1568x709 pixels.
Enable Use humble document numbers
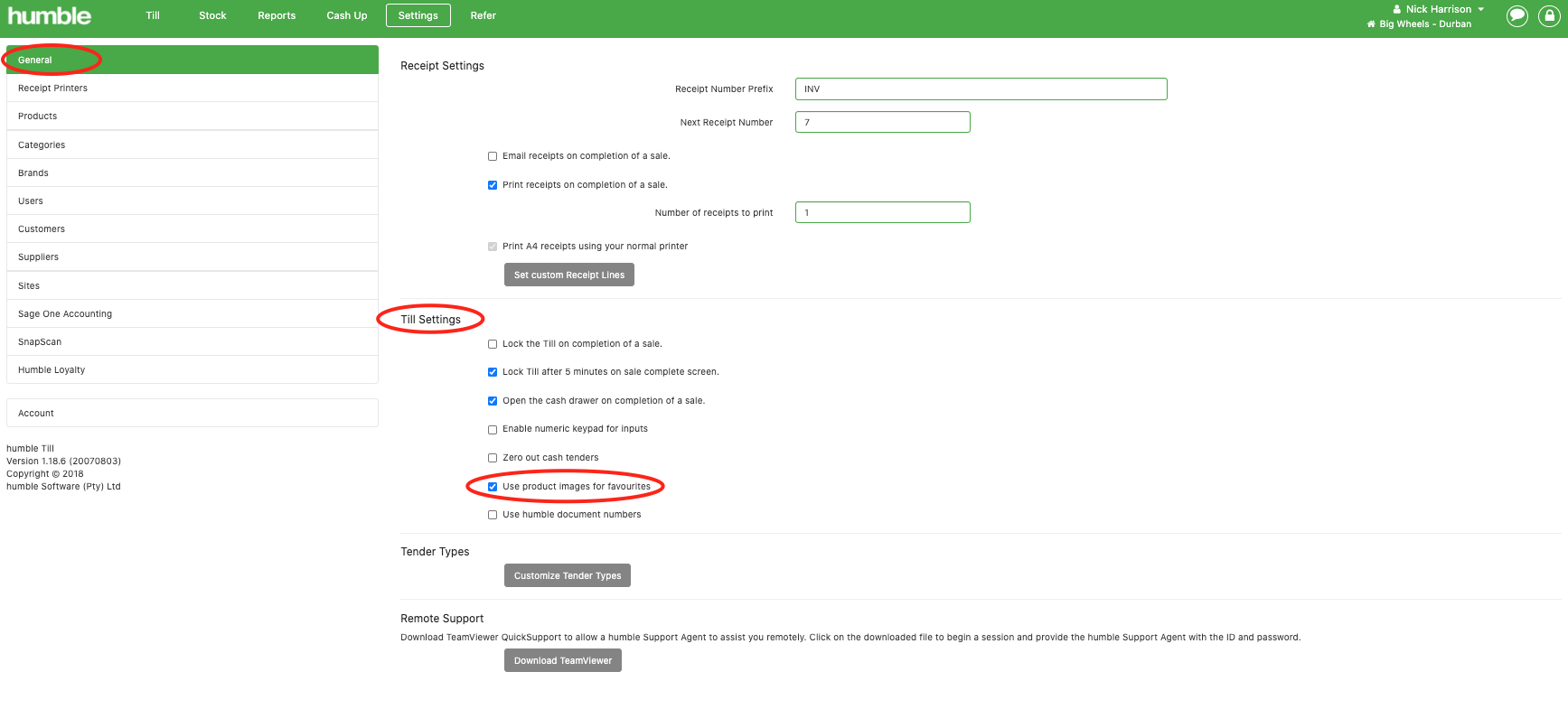[493, 515]
